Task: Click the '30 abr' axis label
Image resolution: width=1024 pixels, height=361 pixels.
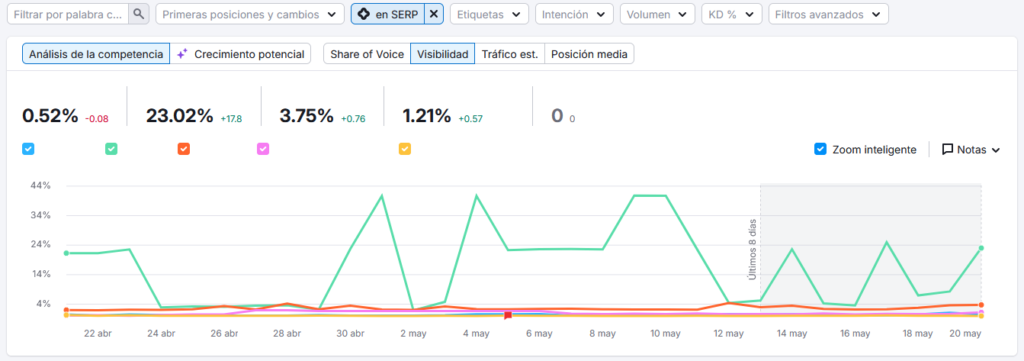Action: (x=350, y=334)
